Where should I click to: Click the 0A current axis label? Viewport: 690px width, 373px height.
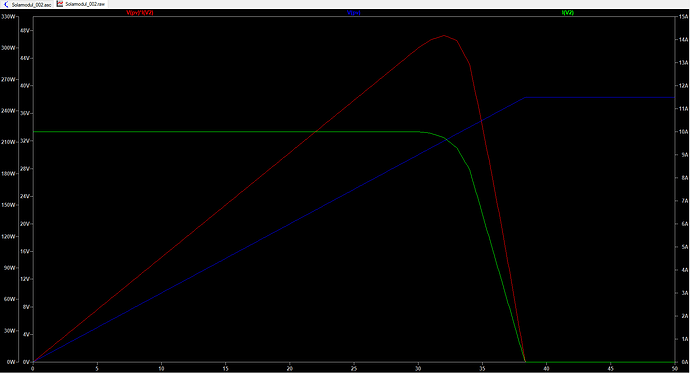[x=685, y=362]
